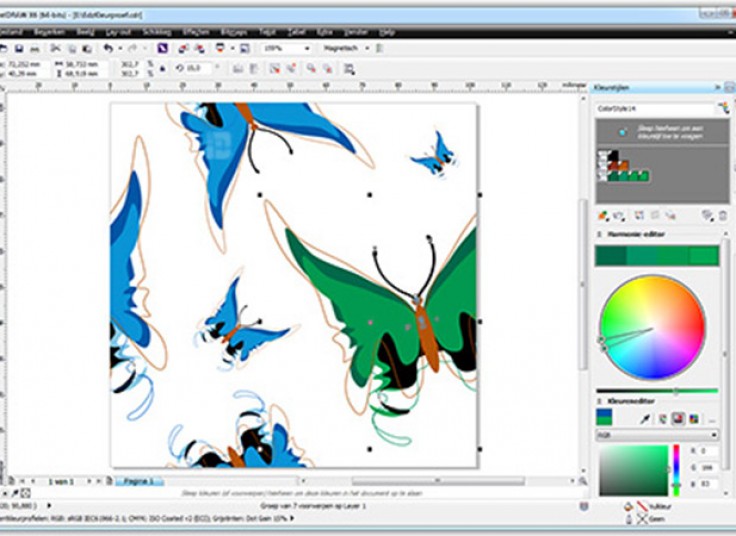Open the Bitmaps menu
736x536 pixels.
tap(234, 32)
